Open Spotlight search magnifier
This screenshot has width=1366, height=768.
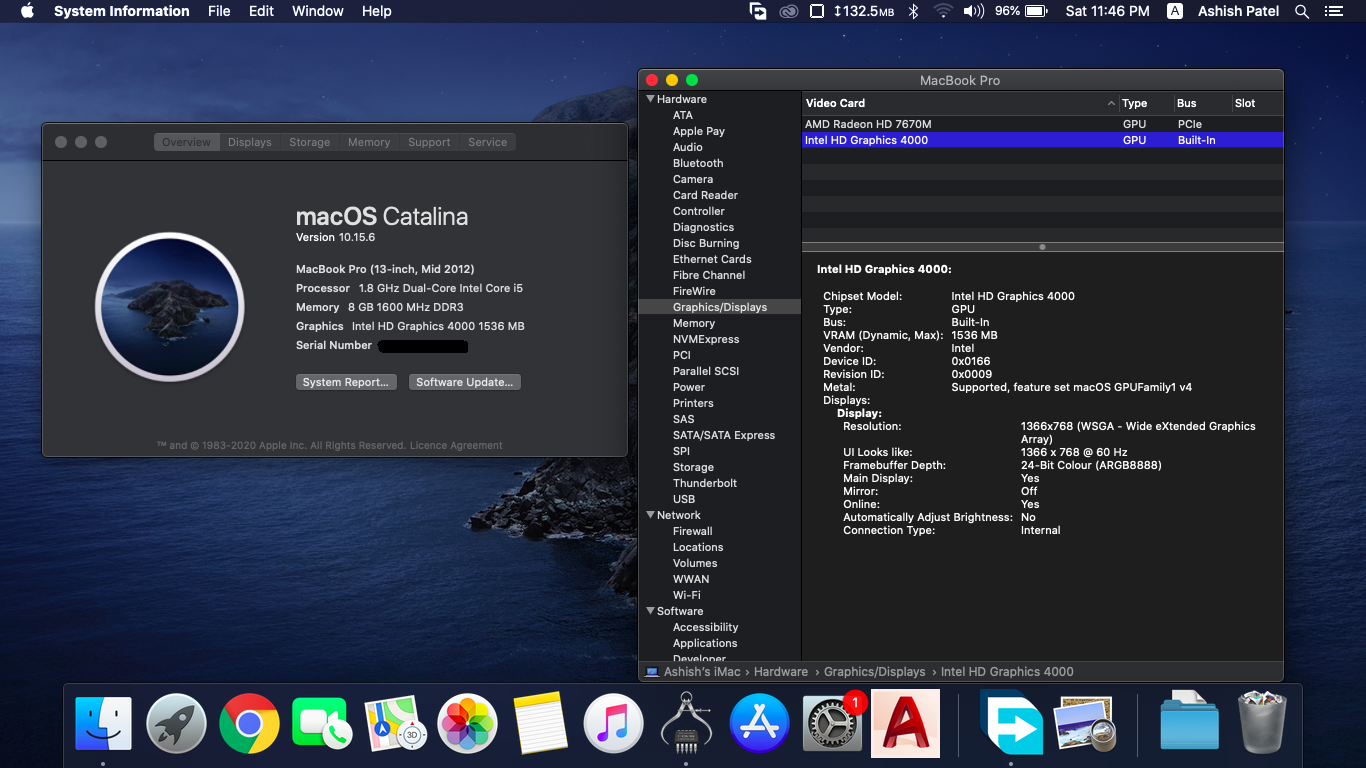(x=1302, y=11)
